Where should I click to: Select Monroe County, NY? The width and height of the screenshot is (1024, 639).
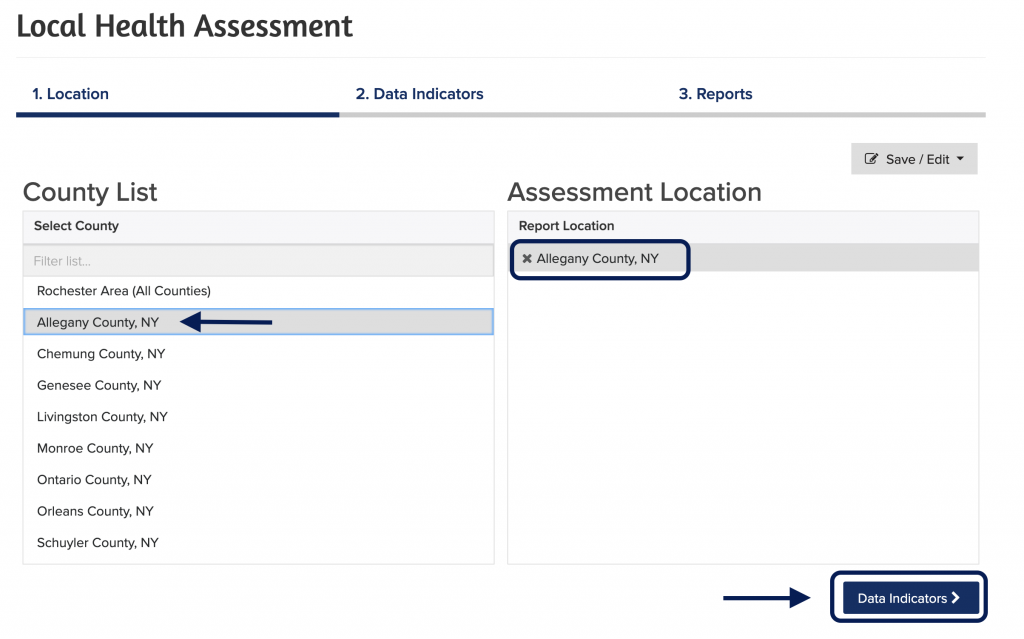point(259,448)
